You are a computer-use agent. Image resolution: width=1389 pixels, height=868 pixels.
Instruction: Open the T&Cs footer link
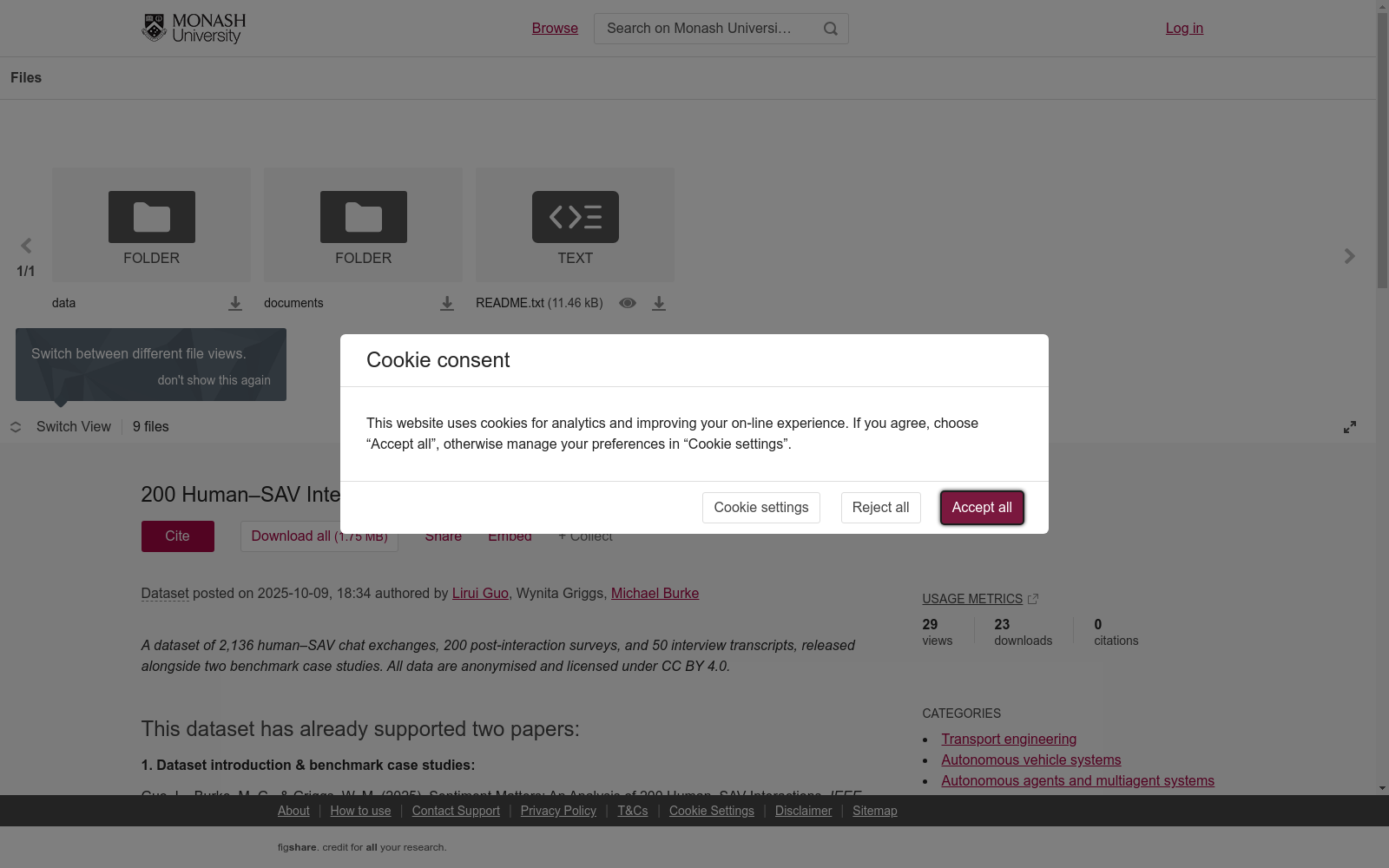pos(633,811)
